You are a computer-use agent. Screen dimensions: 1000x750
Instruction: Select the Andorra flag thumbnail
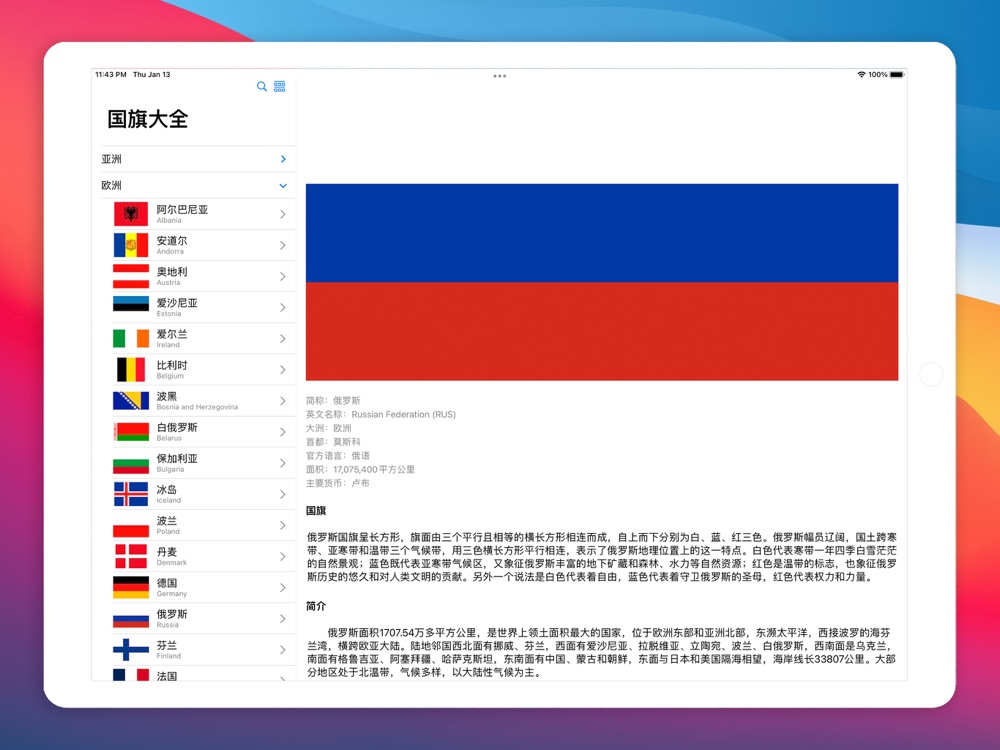(x=131, y=246)
